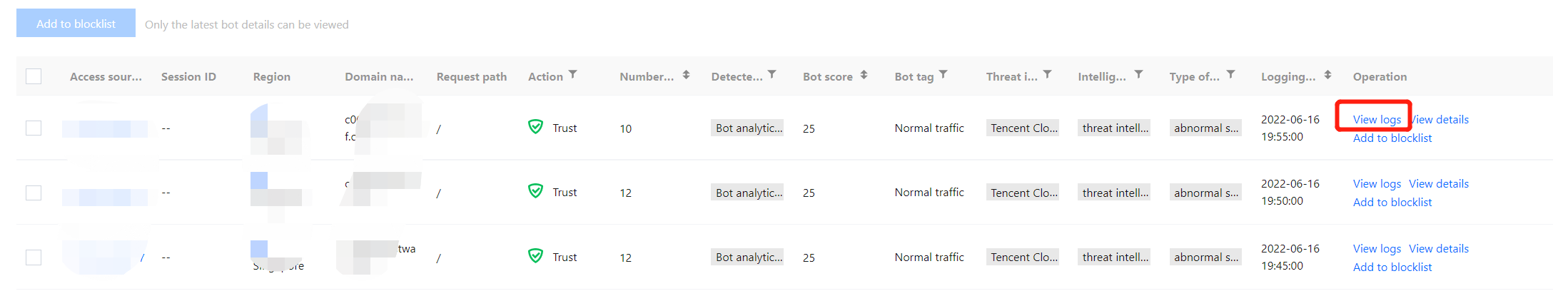Click the first row's Bot analytic tag
The height and width of the screenshot is (301, 1568).
pos(748,128)
